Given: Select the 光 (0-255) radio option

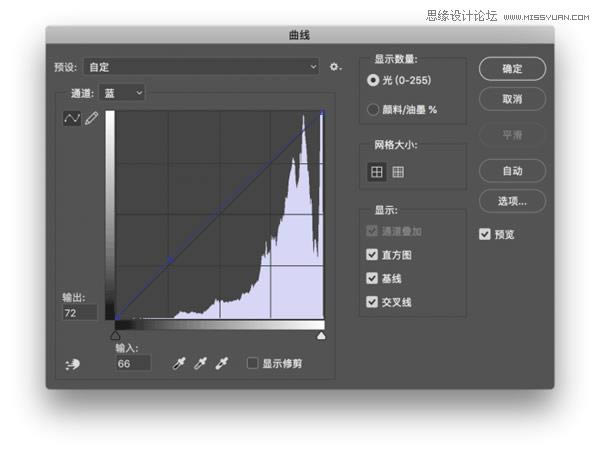Looking at the screenshot, I should [374, 80].
